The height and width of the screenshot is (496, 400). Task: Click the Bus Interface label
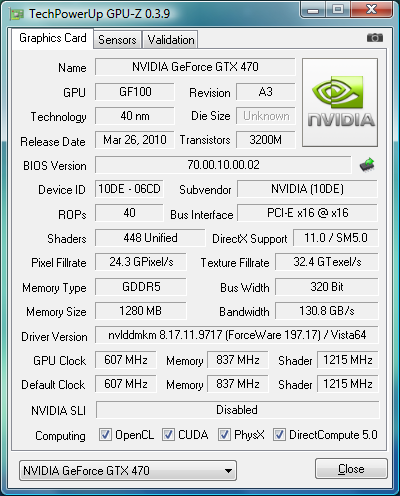click(x=202, y=215)
